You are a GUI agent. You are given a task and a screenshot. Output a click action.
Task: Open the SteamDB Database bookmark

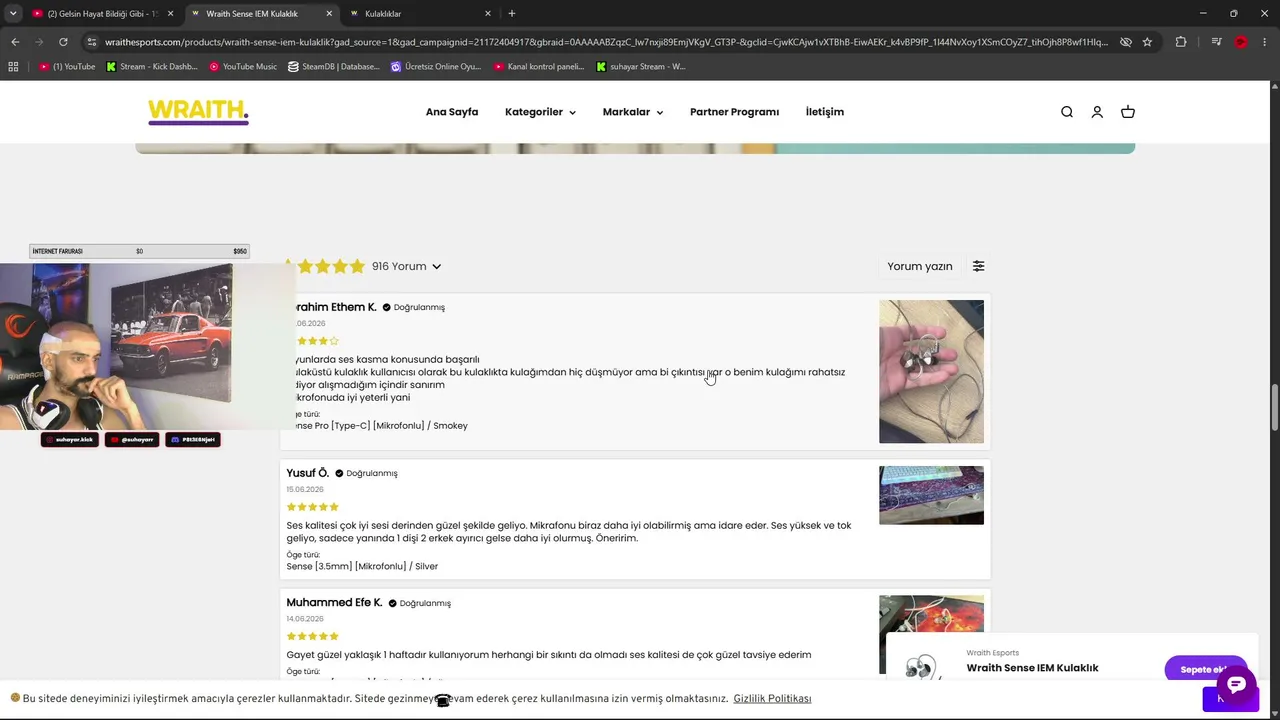point(334,67)
